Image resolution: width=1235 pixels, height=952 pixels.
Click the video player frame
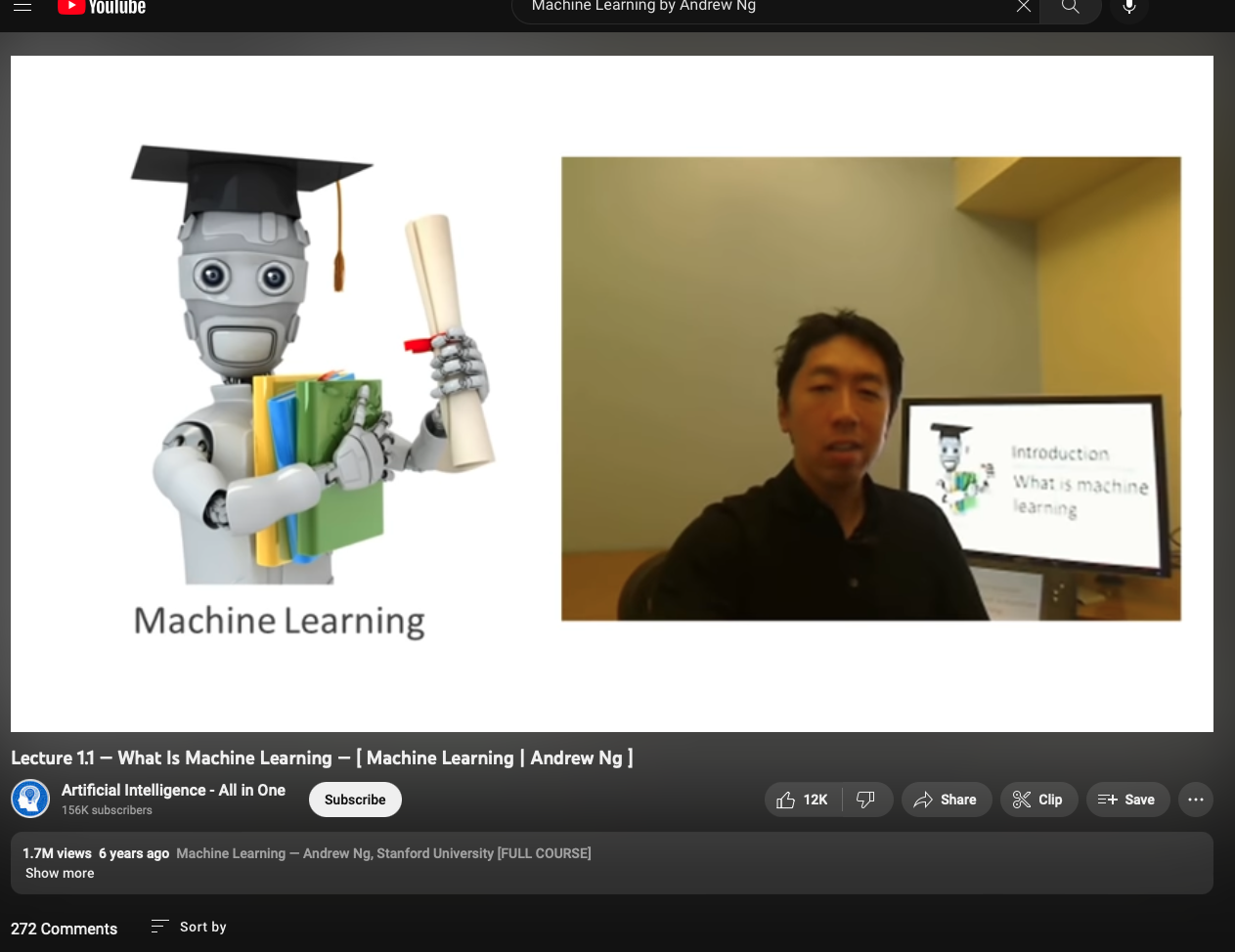click(x=612, y=394)
